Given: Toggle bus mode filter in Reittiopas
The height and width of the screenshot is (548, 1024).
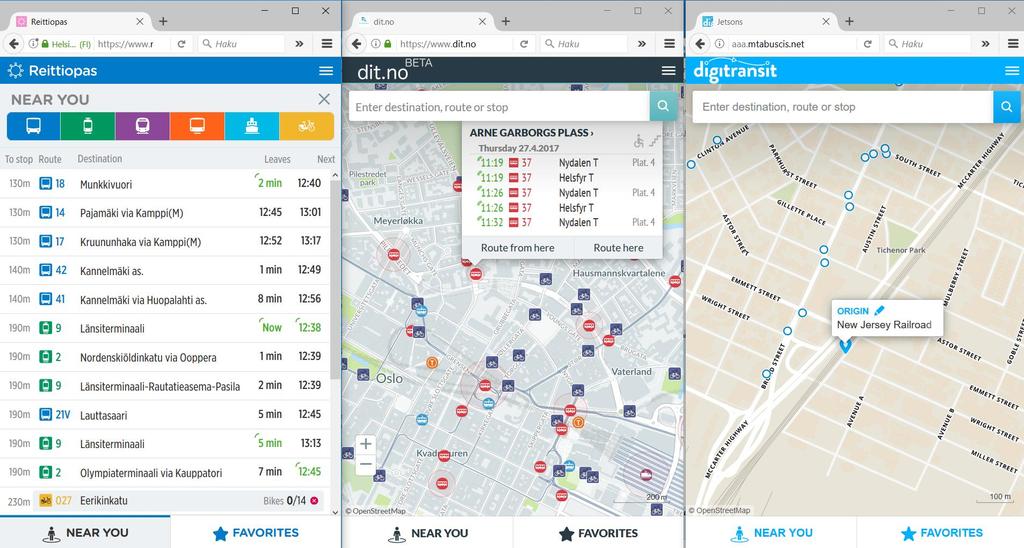Looking at the screenshot, I should pyautogui.click(x=33, y=126).
